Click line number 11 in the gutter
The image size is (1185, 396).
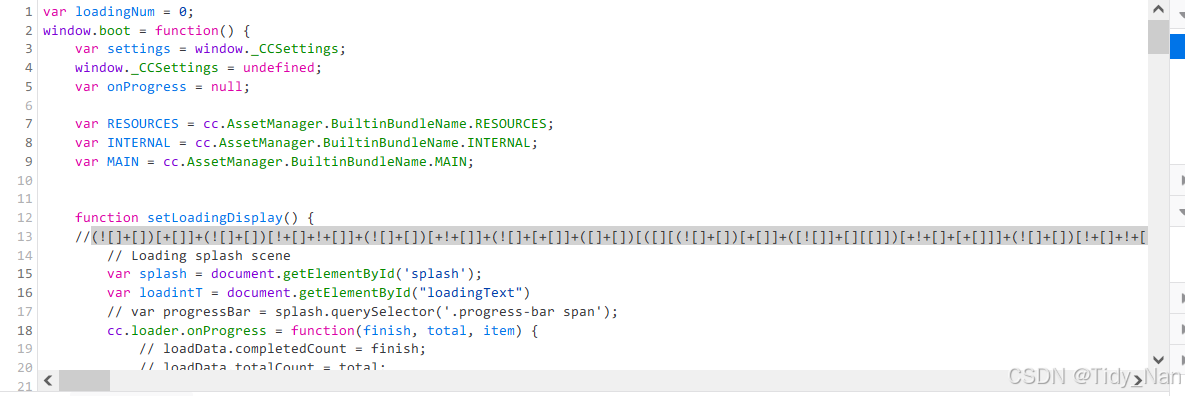(24, 200)
